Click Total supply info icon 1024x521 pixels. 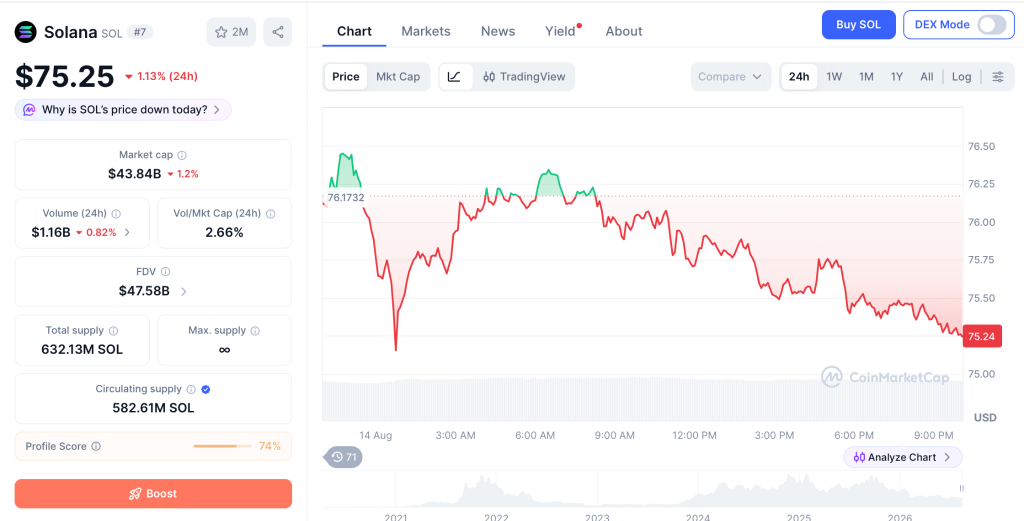113,331
